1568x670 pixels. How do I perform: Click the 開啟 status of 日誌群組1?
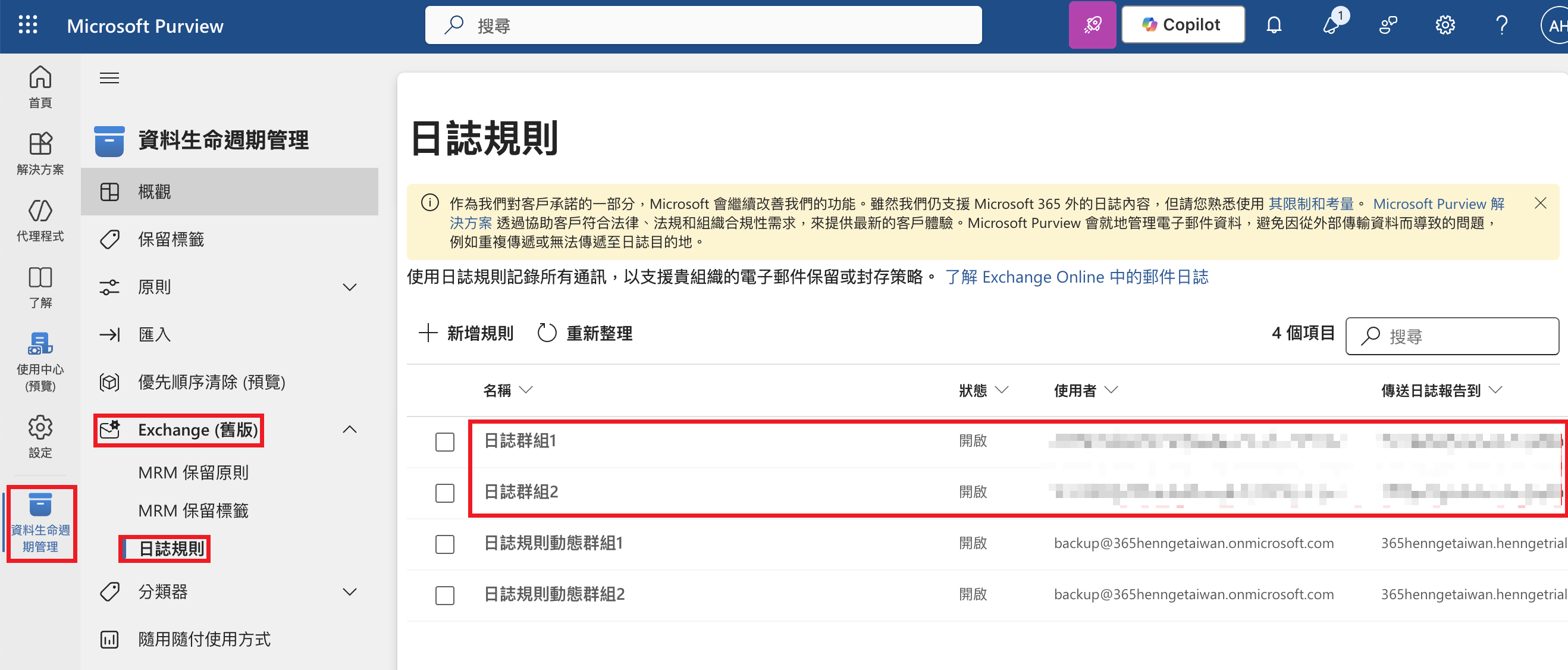[x=973, y=440]
